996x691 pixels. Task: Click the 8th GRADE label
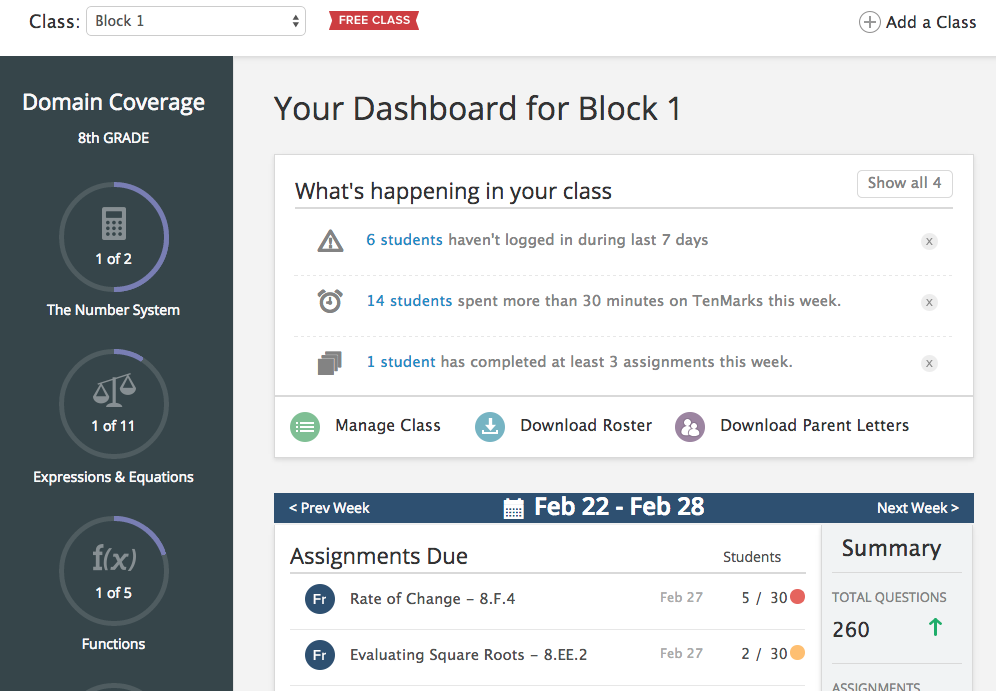coord(113,138)
